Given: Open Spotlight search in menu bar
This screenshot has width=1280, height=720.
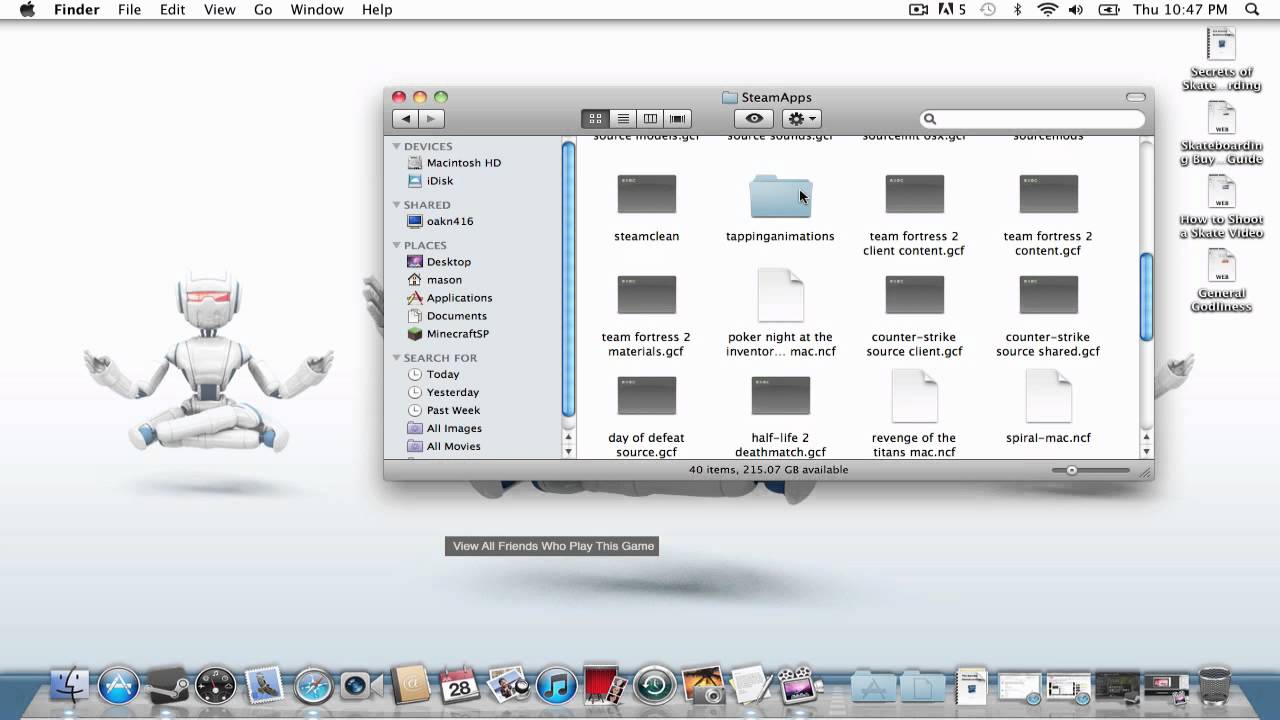Looking at the screenshot, I should pyautogui.click(x=1252, y=10).
